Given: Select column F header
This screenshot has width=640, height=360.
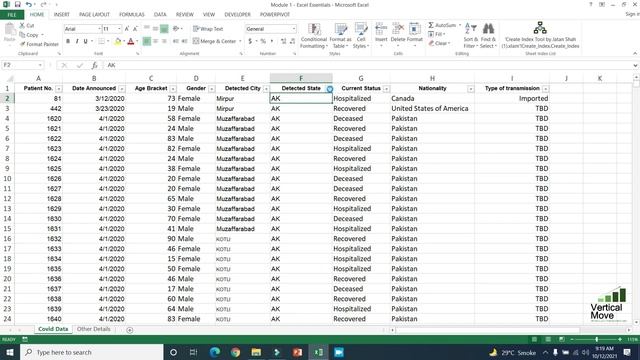Looking at the screenshot, I should click(x=301, y=78).
